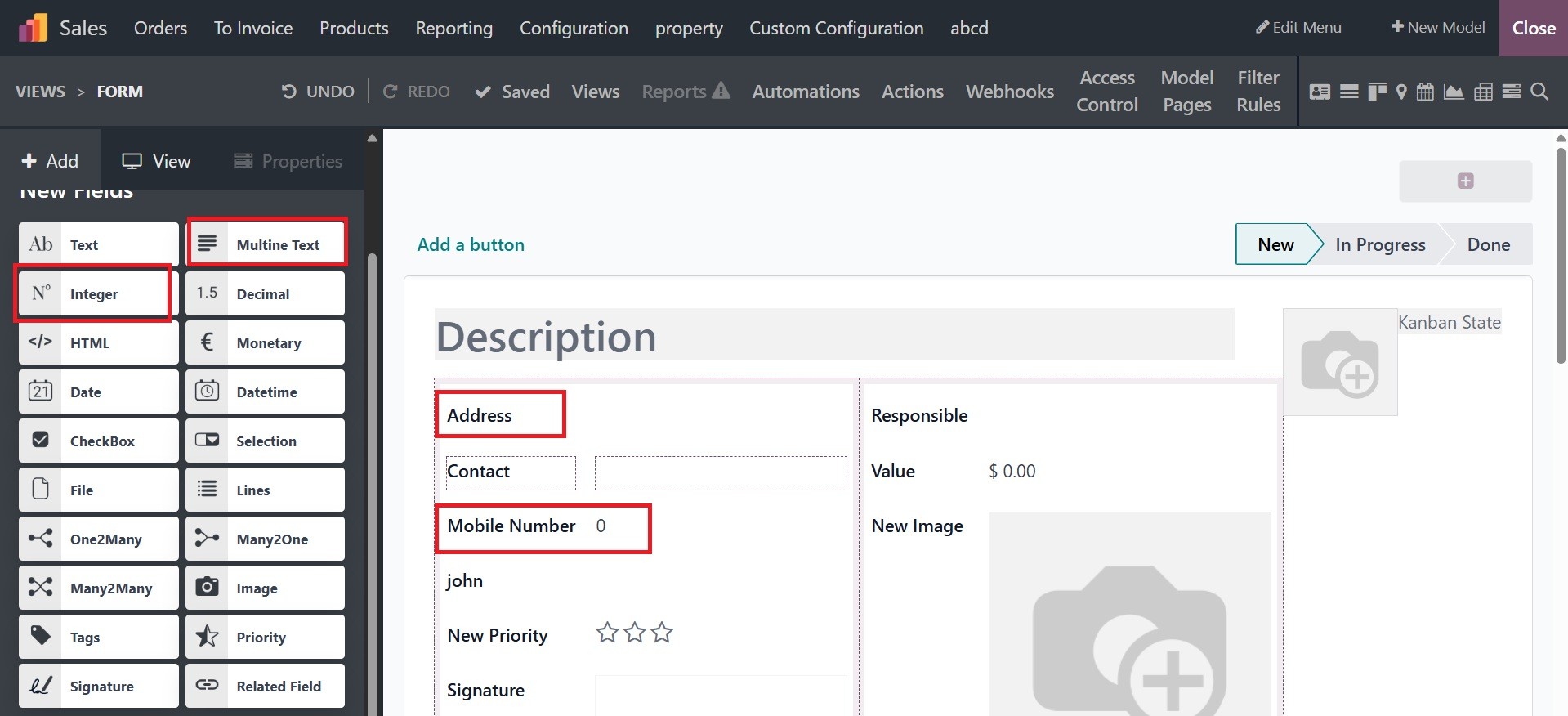This screenshot has width=1568, height=716.
Task: Toggle the third New Priority star
Action: (662, 633)
